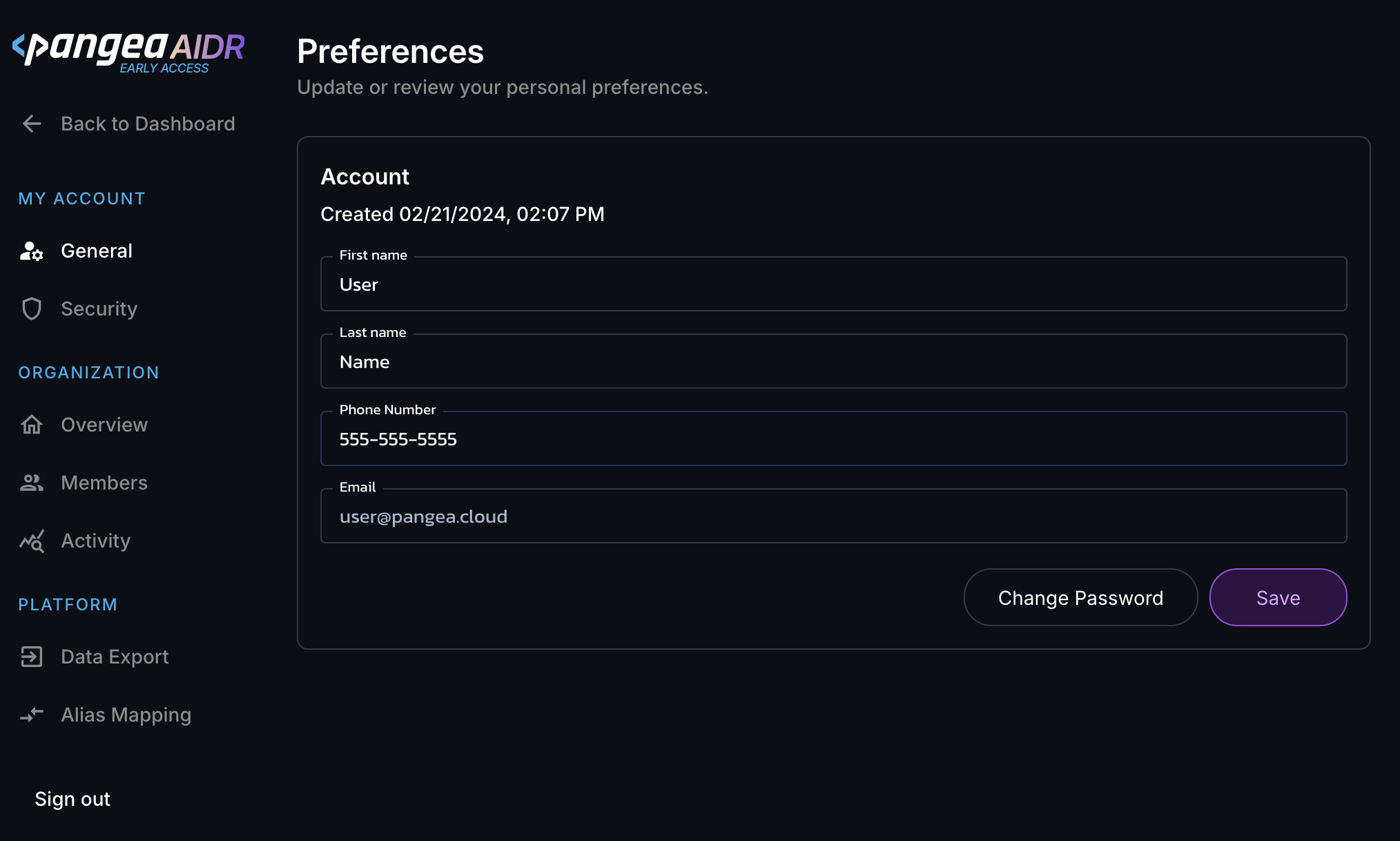This screenshot has width=1400, height=841.
Task: Open the Security settings page
Action: (x=99, y=309)
